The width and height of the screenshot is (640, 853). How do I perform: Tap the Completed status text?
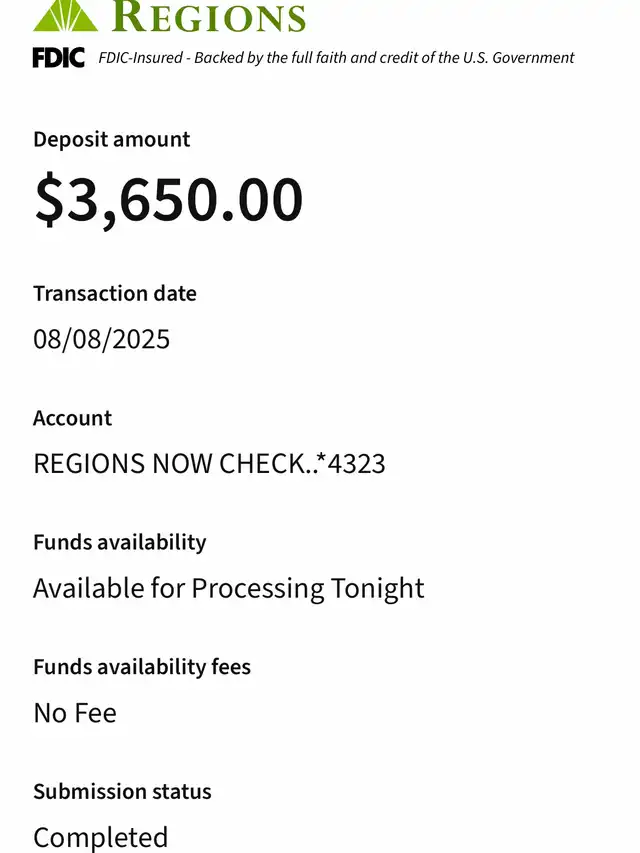[x=100, y=836]
